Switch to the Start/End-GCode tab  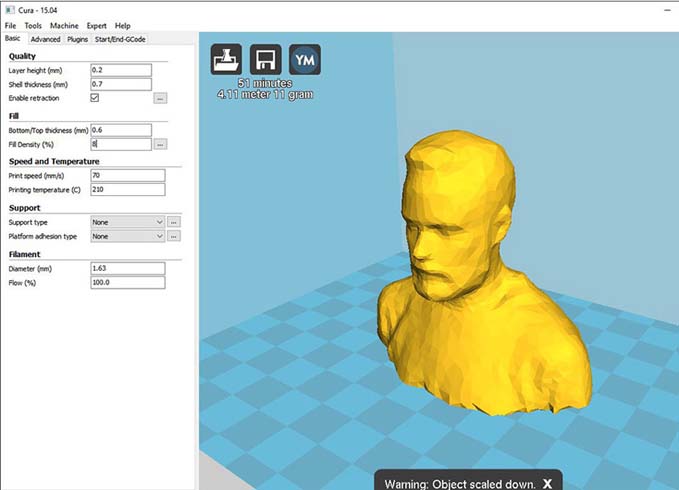(x=120, y=39)
